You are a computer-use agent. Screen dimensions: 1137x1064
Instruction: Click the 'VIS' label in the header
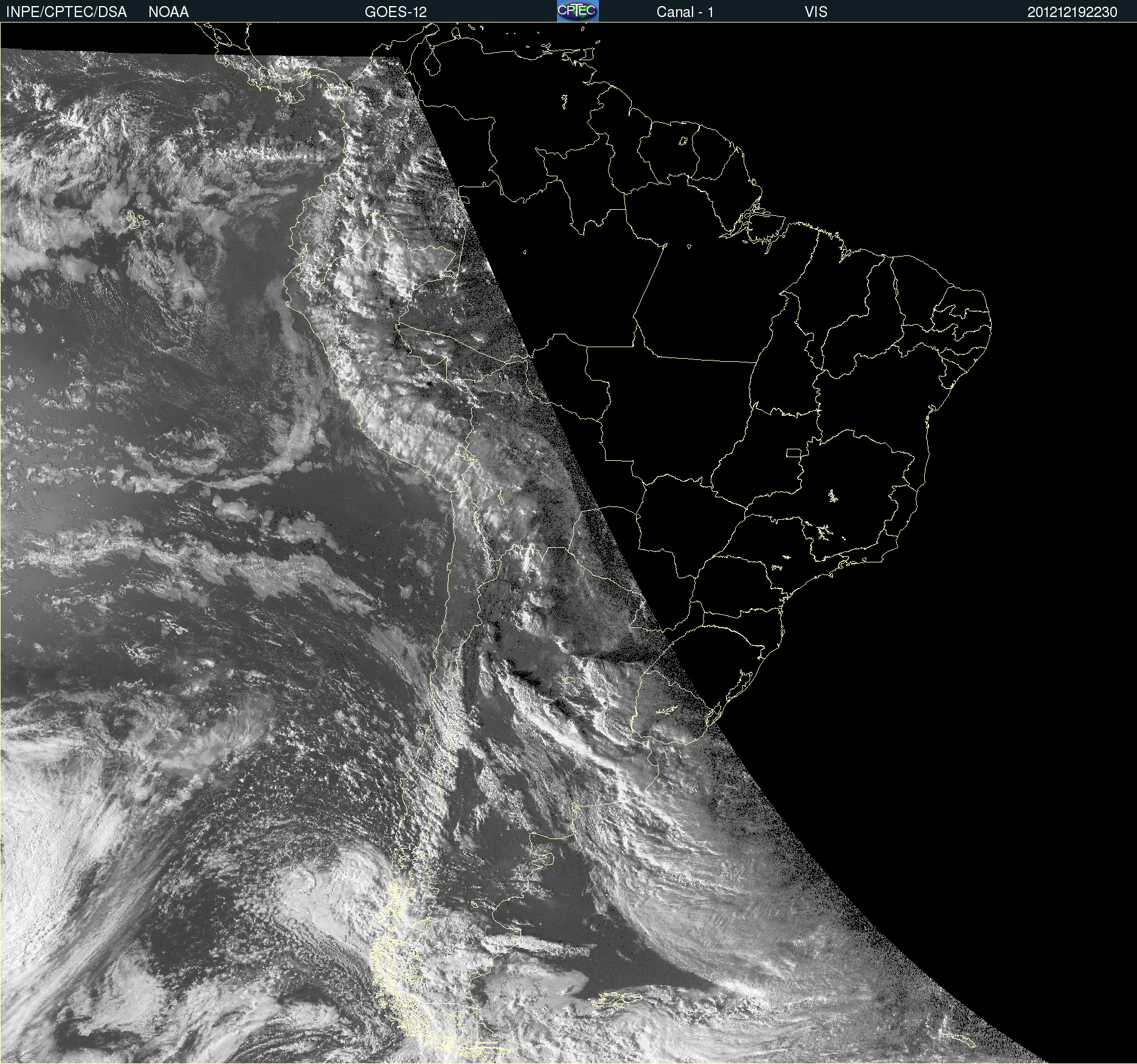click(x=816, y=12)
